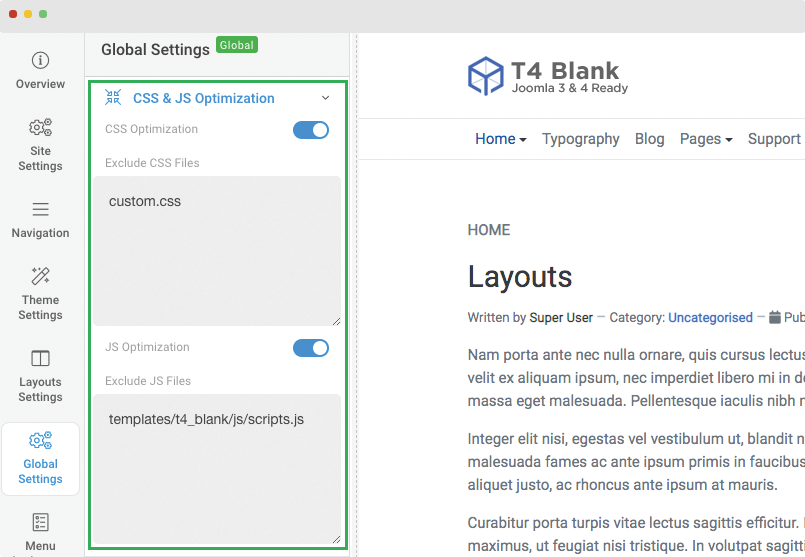
Task: Click the Joomla 3 & 4 Ready tagline
Action: coord(570,88)
